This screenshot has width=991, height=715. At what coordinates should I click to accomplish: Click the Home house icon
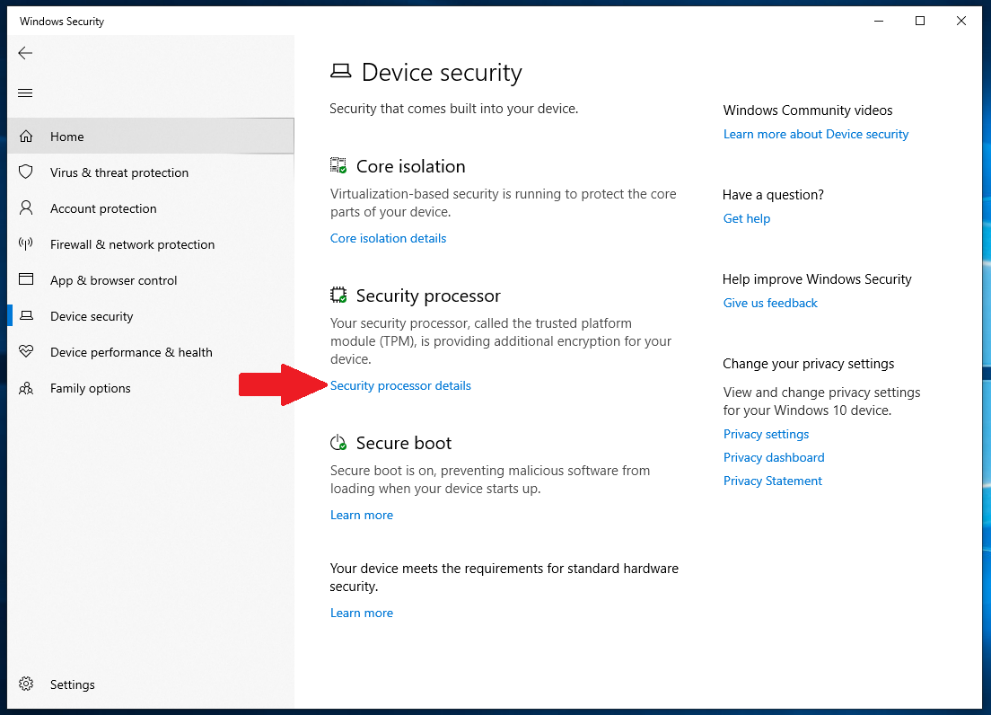tap(26, 136)
